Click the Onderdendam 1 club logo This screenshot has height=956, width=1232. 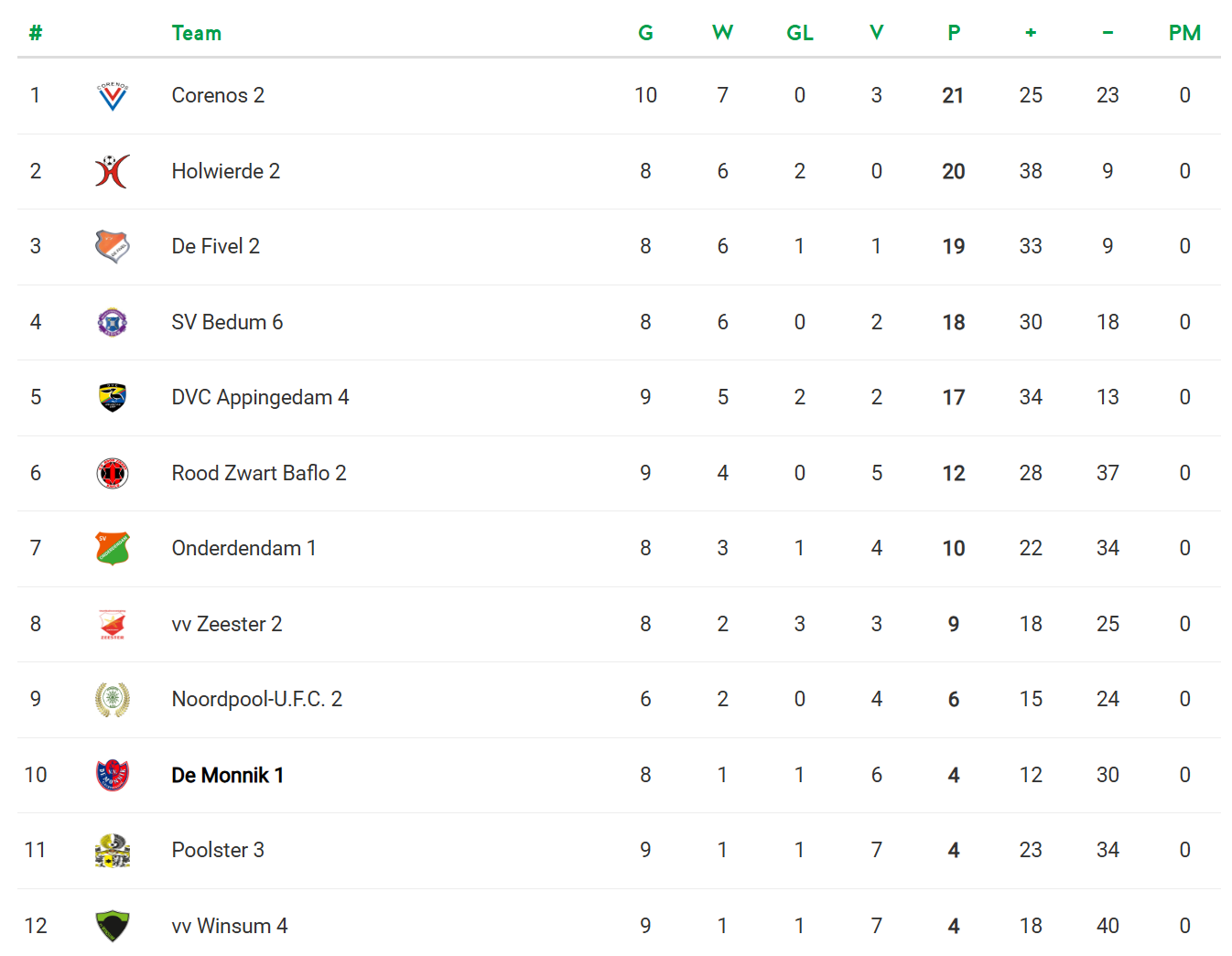[x=113, y=548]
